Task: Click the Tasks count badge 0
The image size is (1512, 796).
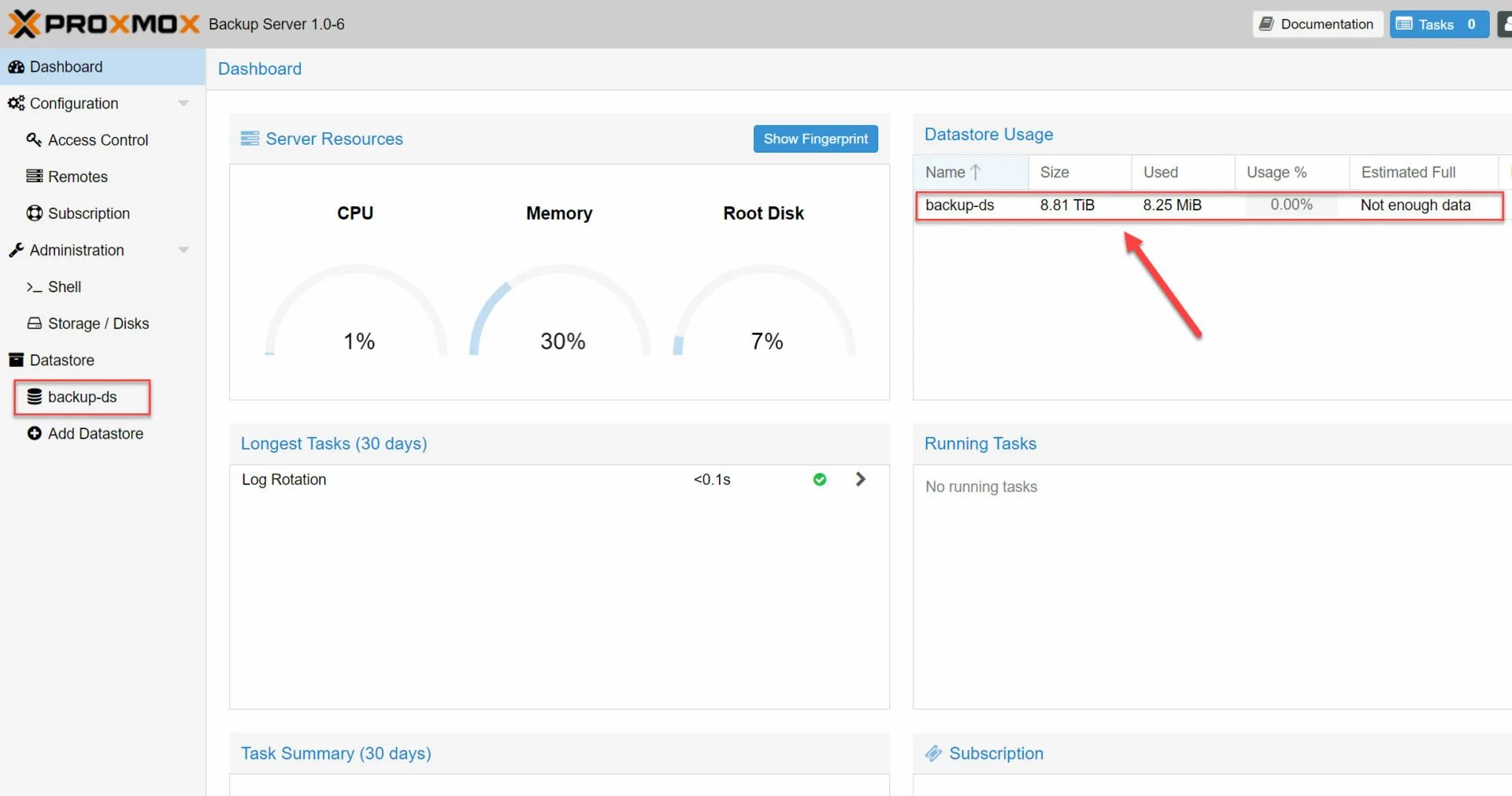Action: pyautogui.click(x=1471, y=24)
